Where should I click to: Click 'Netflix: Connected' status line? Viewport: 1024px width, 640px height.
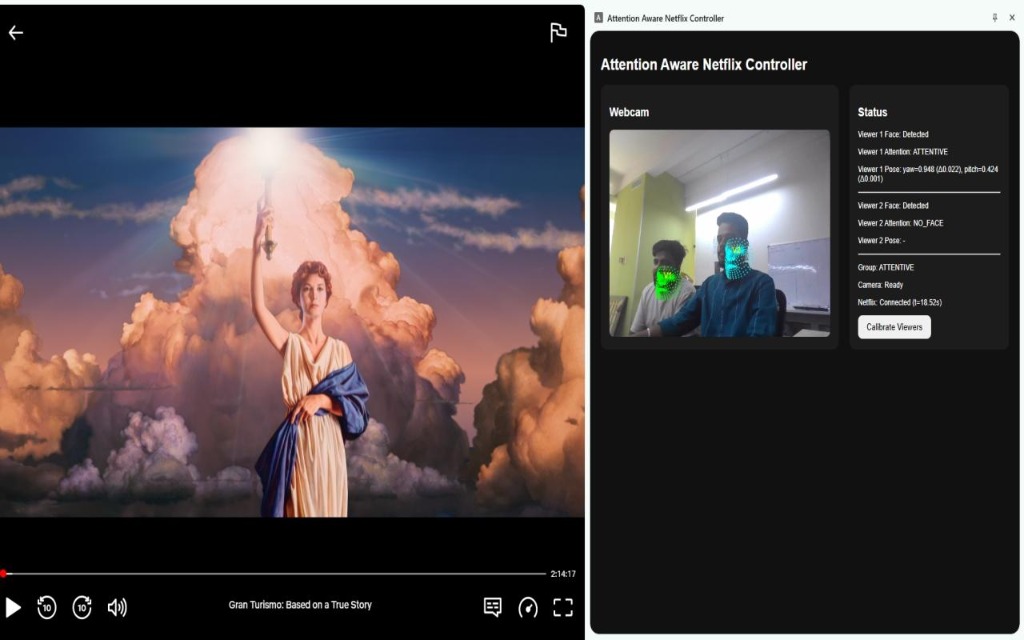point(899,303)
